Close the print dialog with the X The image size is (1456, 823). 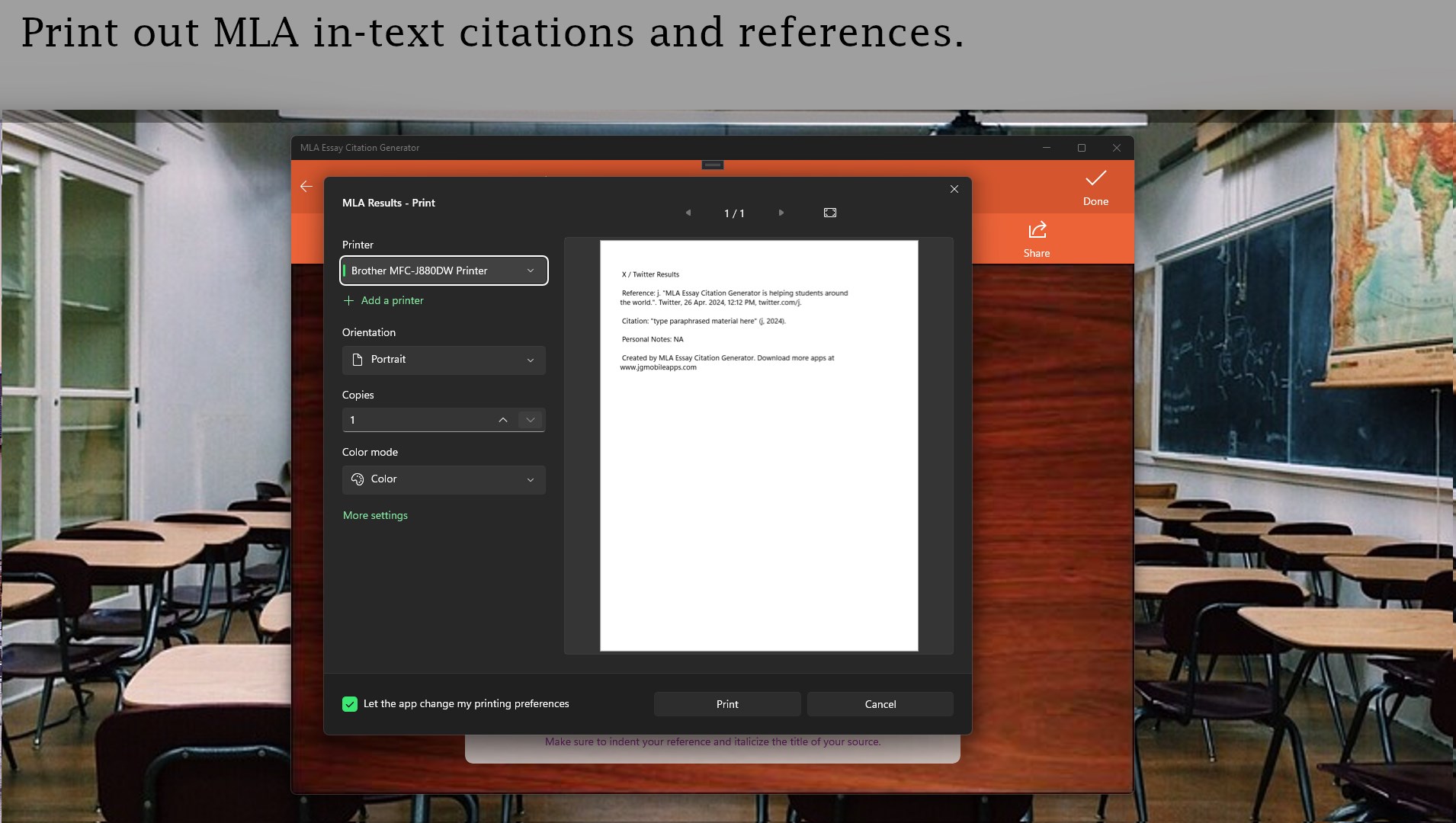coord(954,189)
